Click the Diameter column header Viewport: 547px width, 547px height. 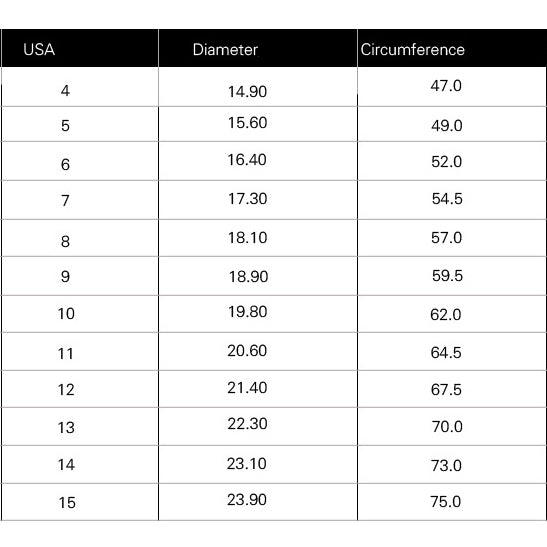pyautogui.click(x=225, y=50)
